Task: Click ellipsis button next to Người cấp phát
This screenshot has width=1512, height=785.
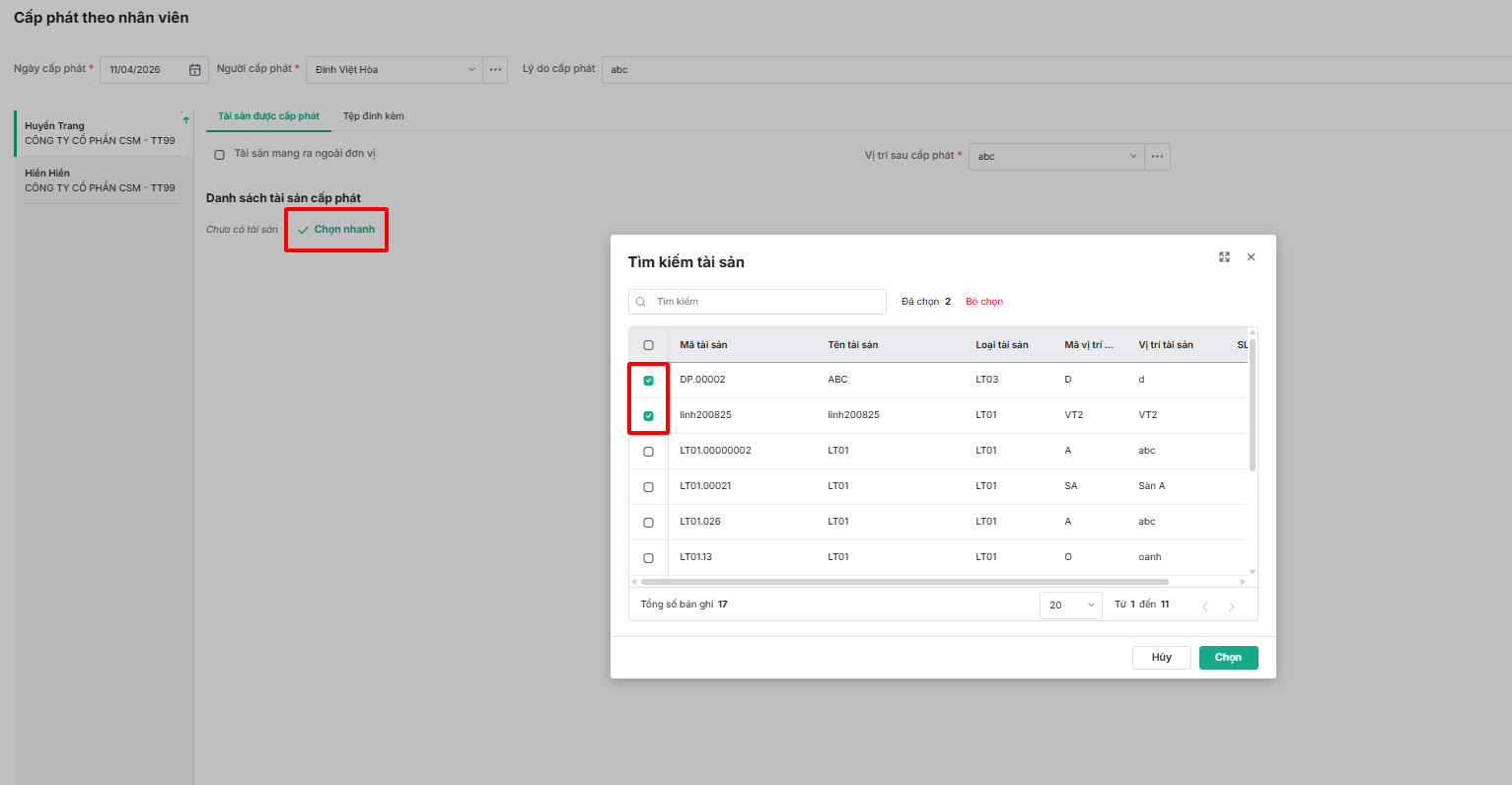Action: (495, 70)
